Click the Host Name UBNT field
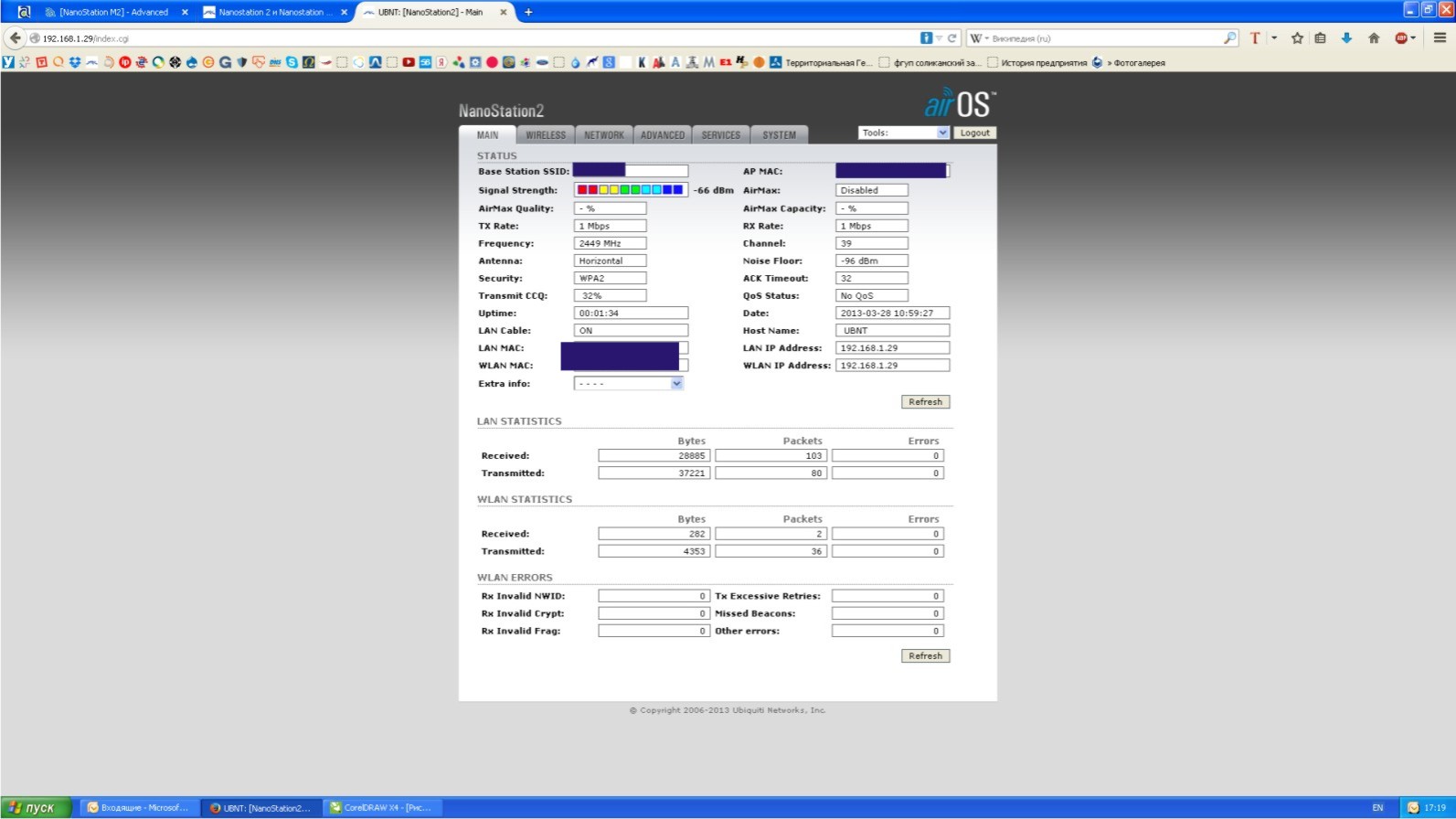This screenshot has height=819, width=1456. click(892, 331)
